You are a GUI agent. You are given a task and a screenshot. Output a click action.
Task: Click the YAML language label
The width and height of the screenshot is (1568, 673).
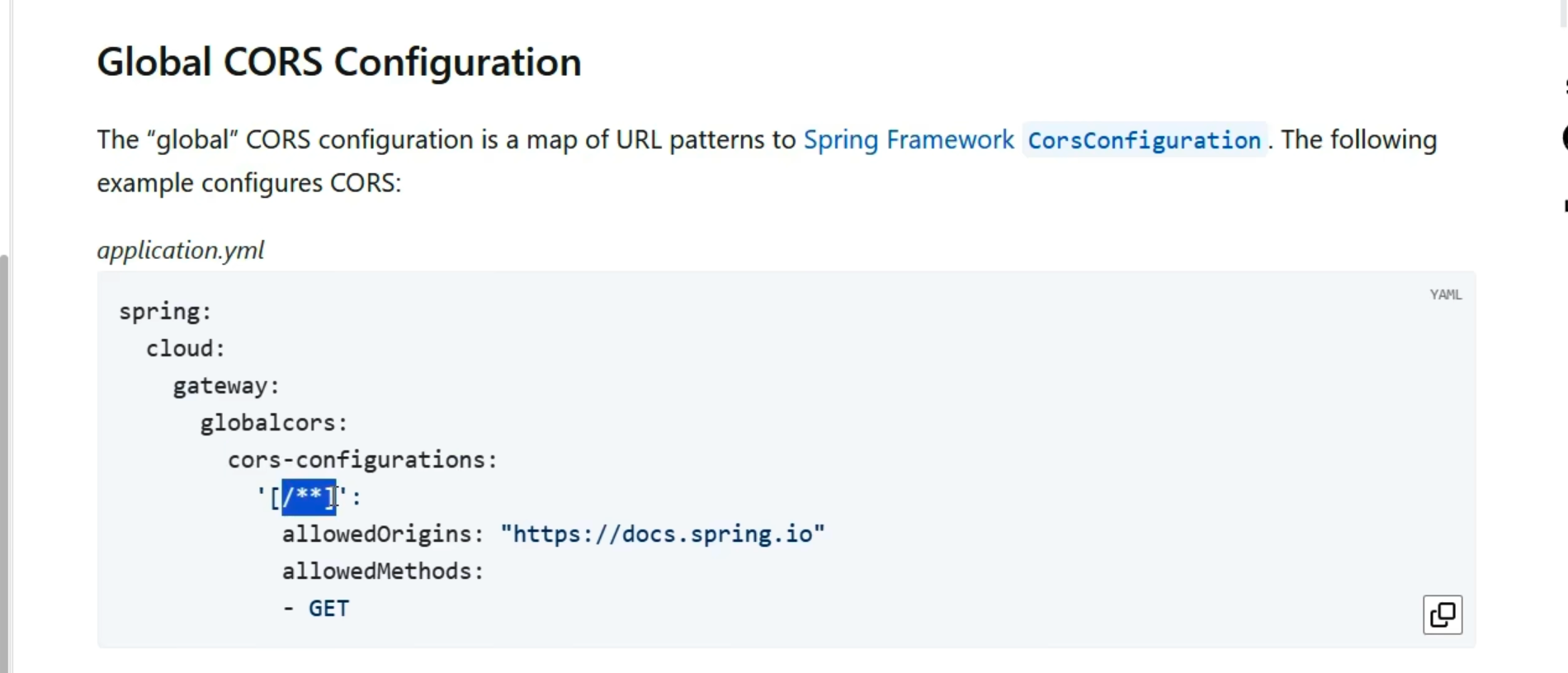(x=1445, y=294)
